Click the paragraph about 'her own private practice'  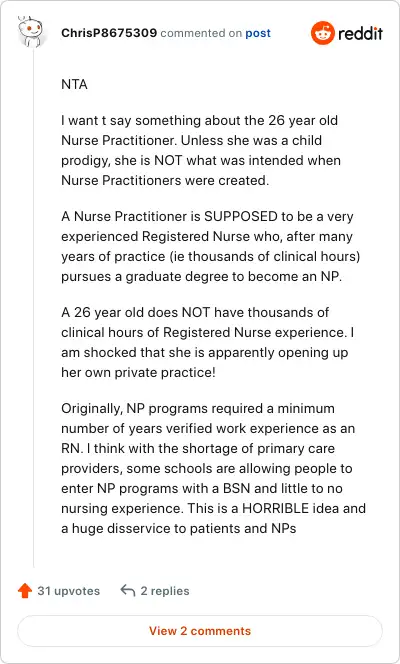pyautogui.click(x=209, y=342)
